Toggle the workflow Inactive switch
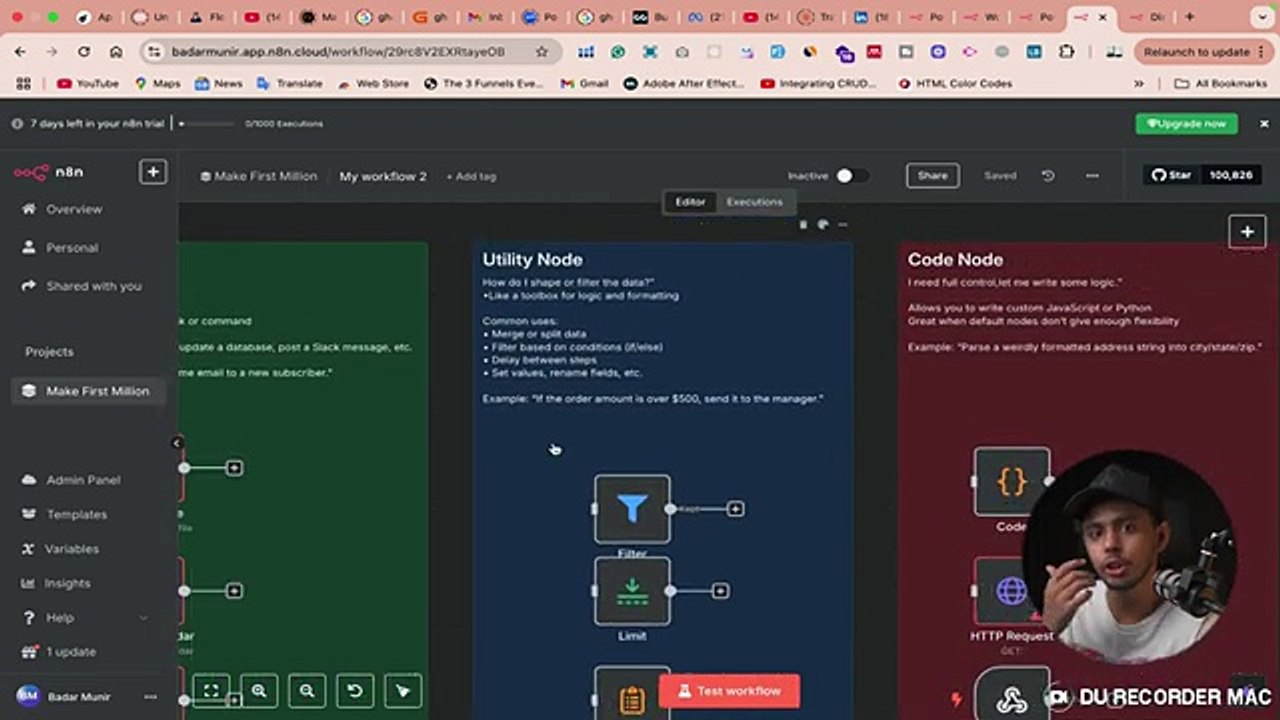1280x720 pixels. (852, 176)
